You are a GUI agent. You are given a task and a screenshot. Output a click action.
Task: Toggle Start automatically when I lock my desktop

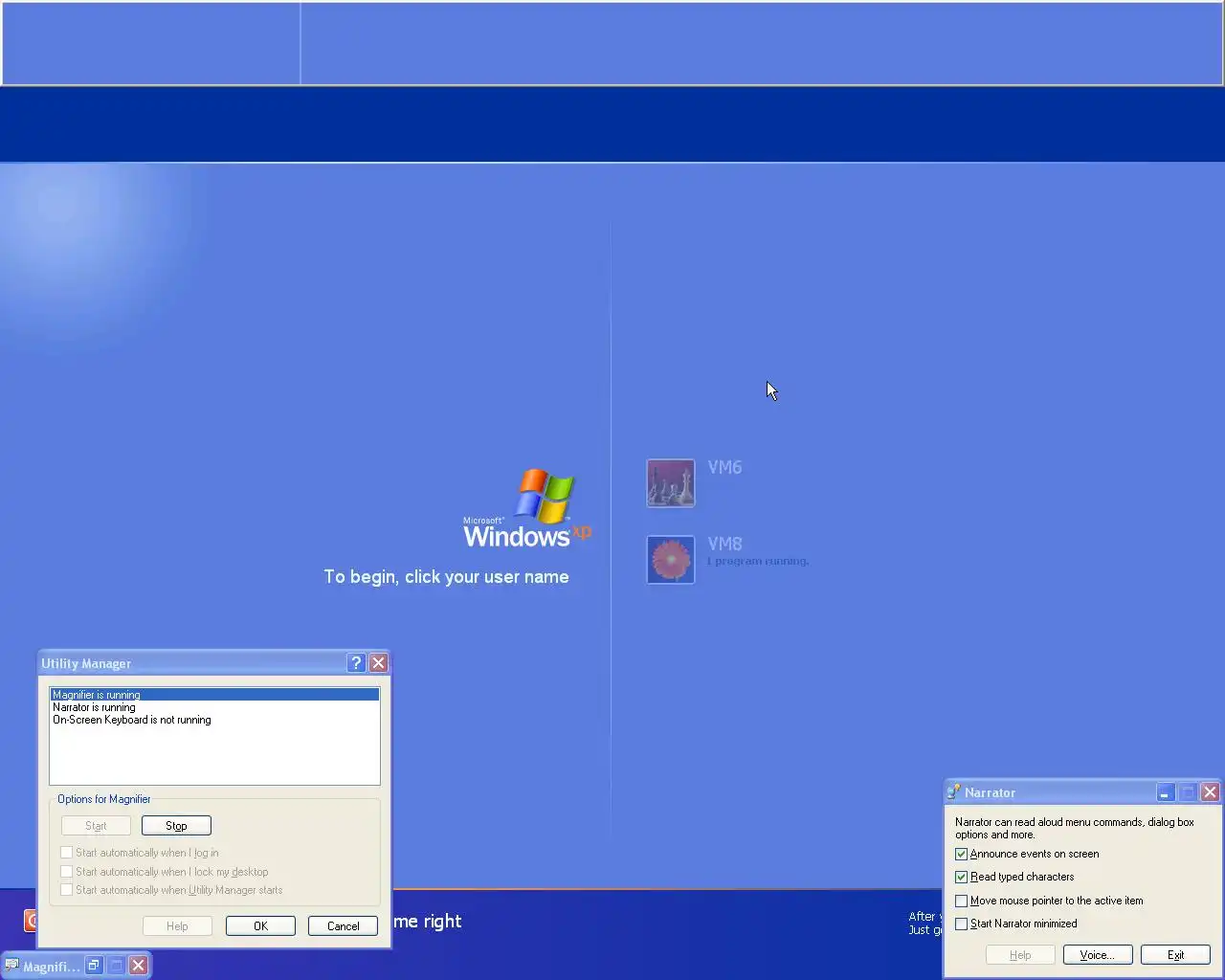tap(66, 872)
